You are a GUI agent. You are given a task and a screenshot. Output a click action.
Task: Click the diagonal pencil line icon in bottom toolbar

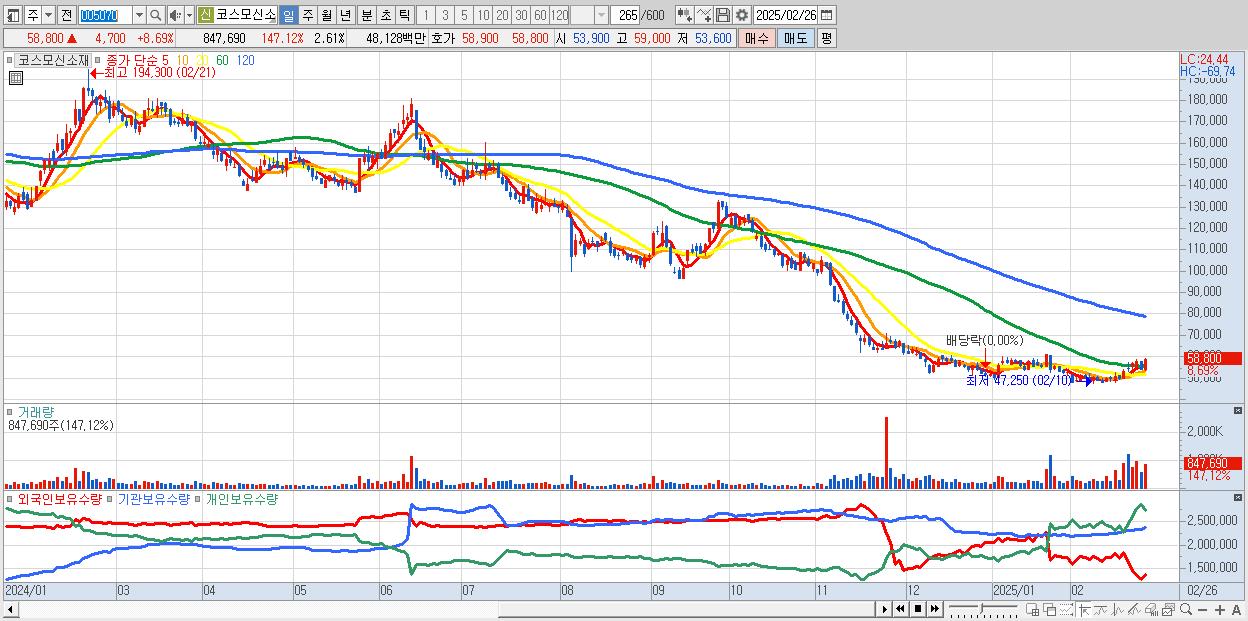1134,609
